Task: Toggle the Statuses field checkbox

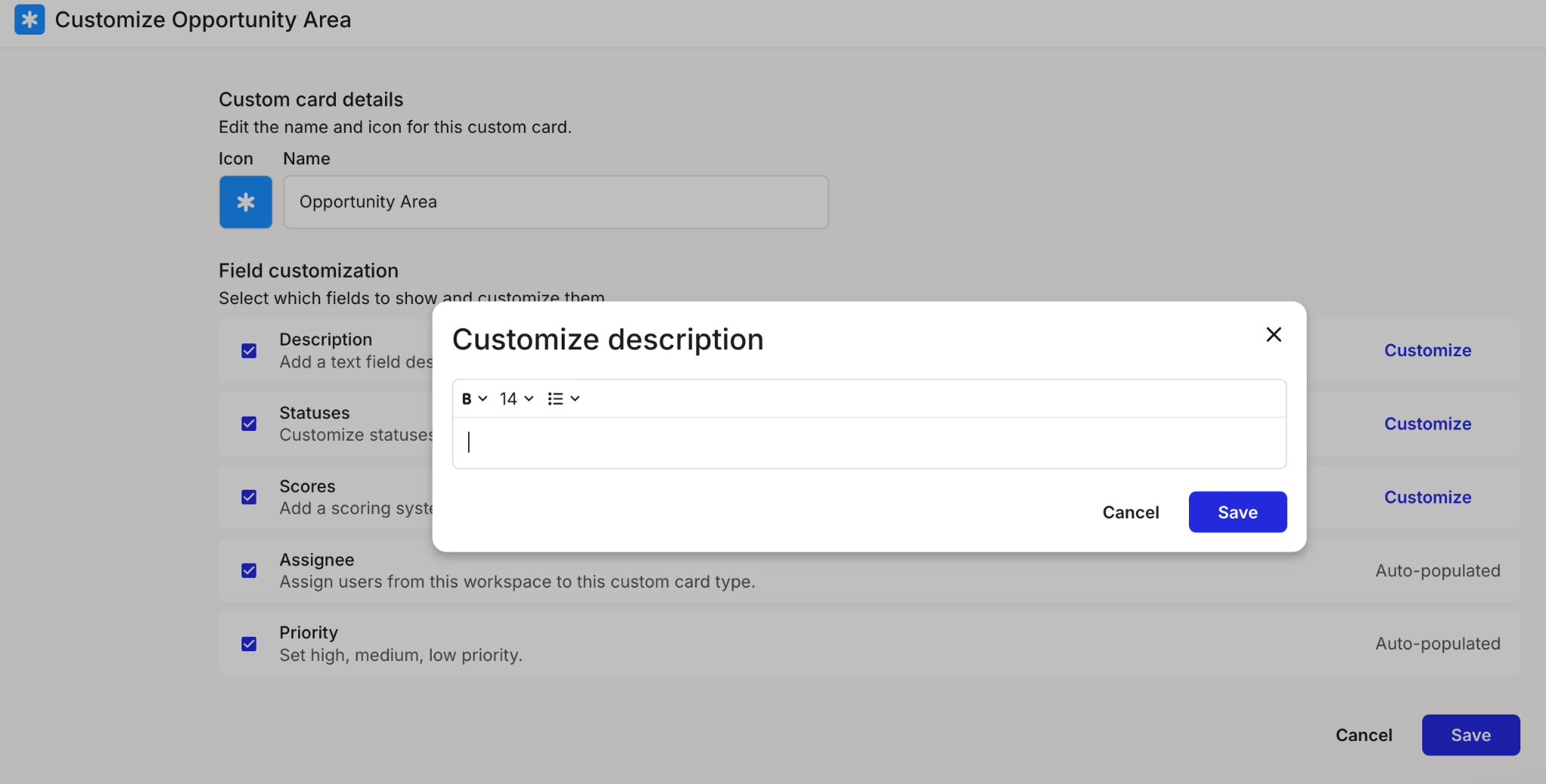Action: click(x=249, y=424)
